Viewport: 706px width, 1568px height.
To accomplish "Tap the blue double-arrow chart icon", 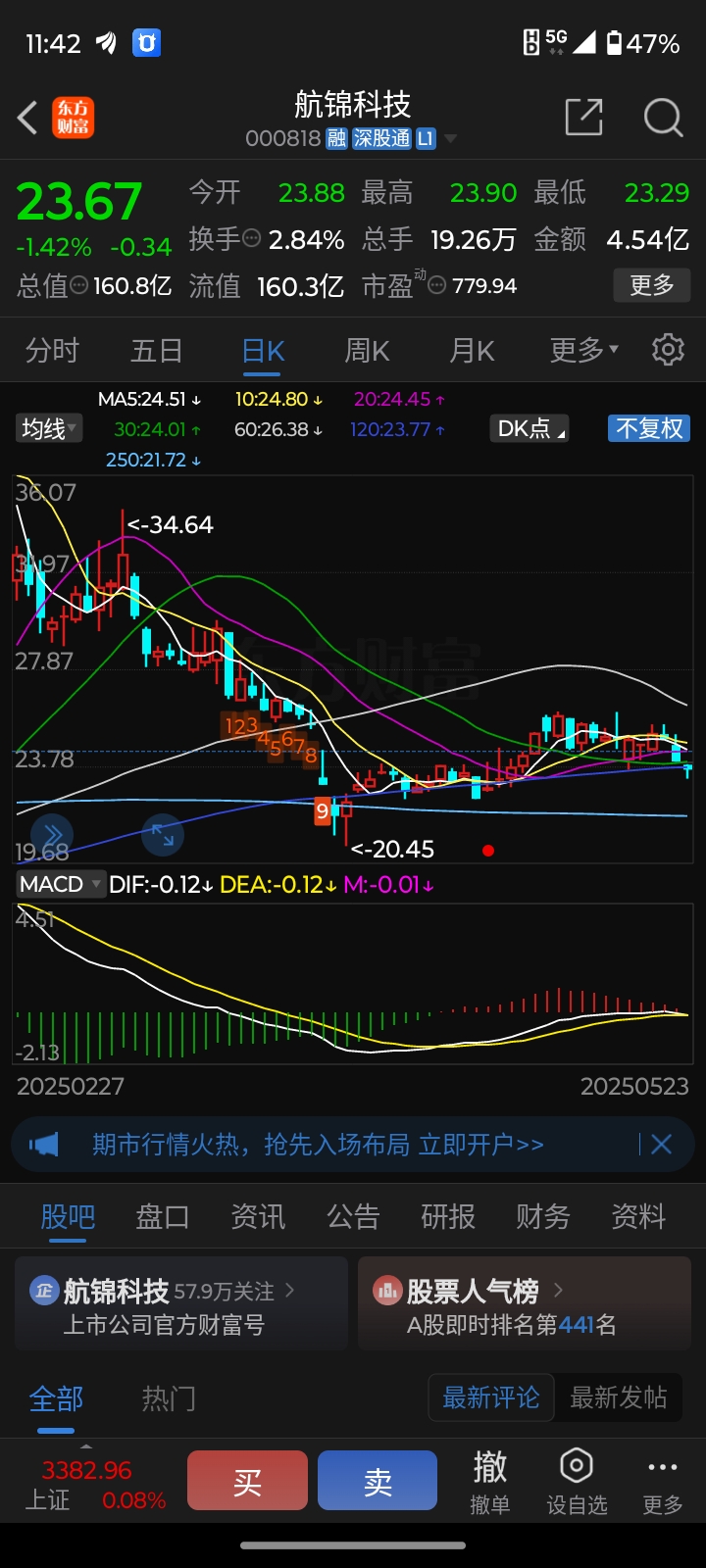I will [53, 834].
